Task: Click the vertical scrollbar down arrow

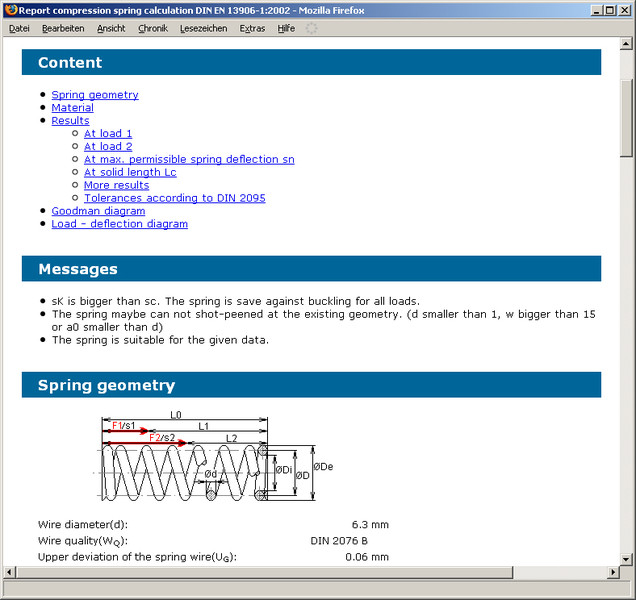Action: (x=626, y=561)
